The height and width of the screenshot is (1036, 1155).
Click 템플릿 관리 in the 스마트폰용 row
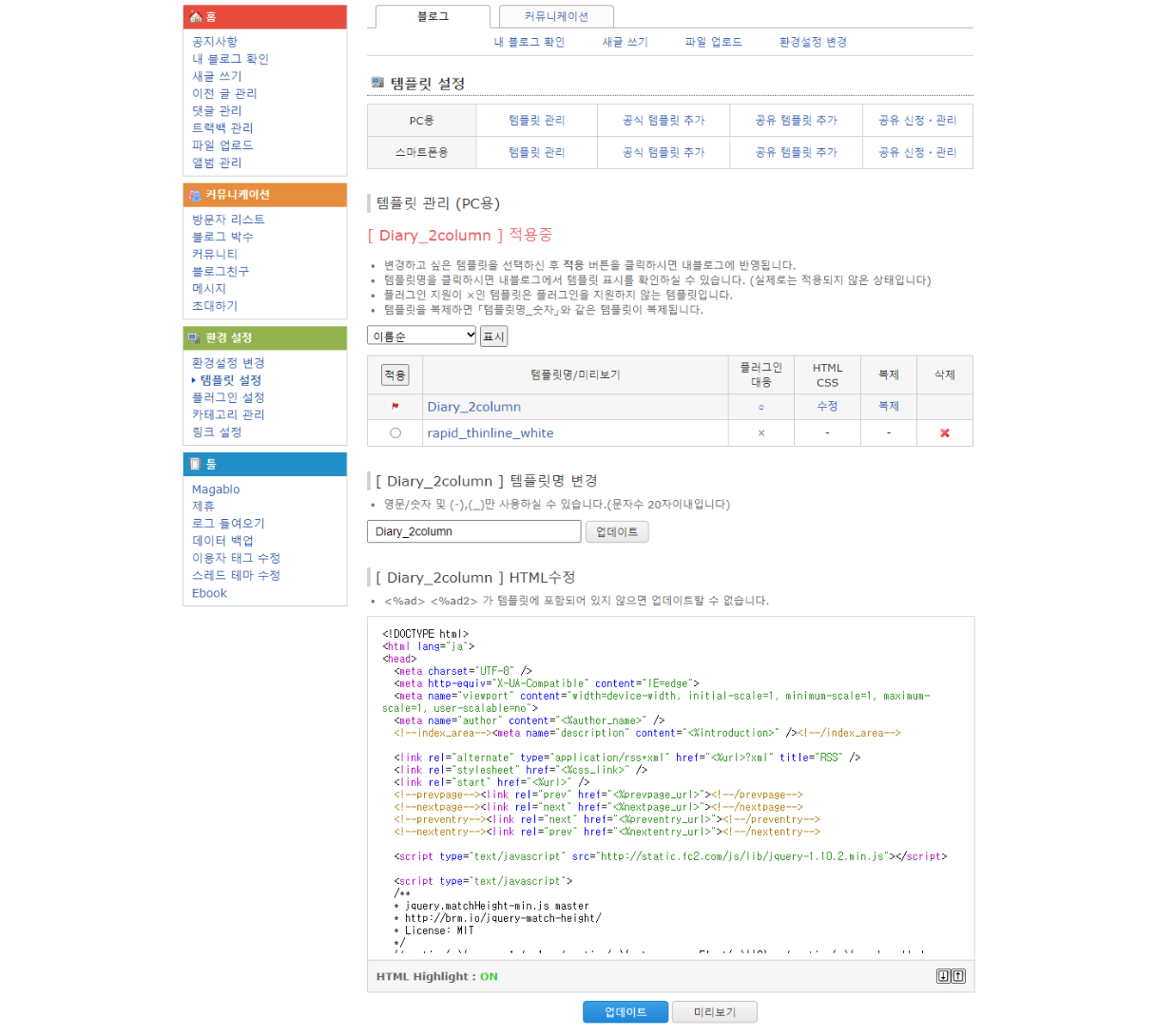[537, 153]
